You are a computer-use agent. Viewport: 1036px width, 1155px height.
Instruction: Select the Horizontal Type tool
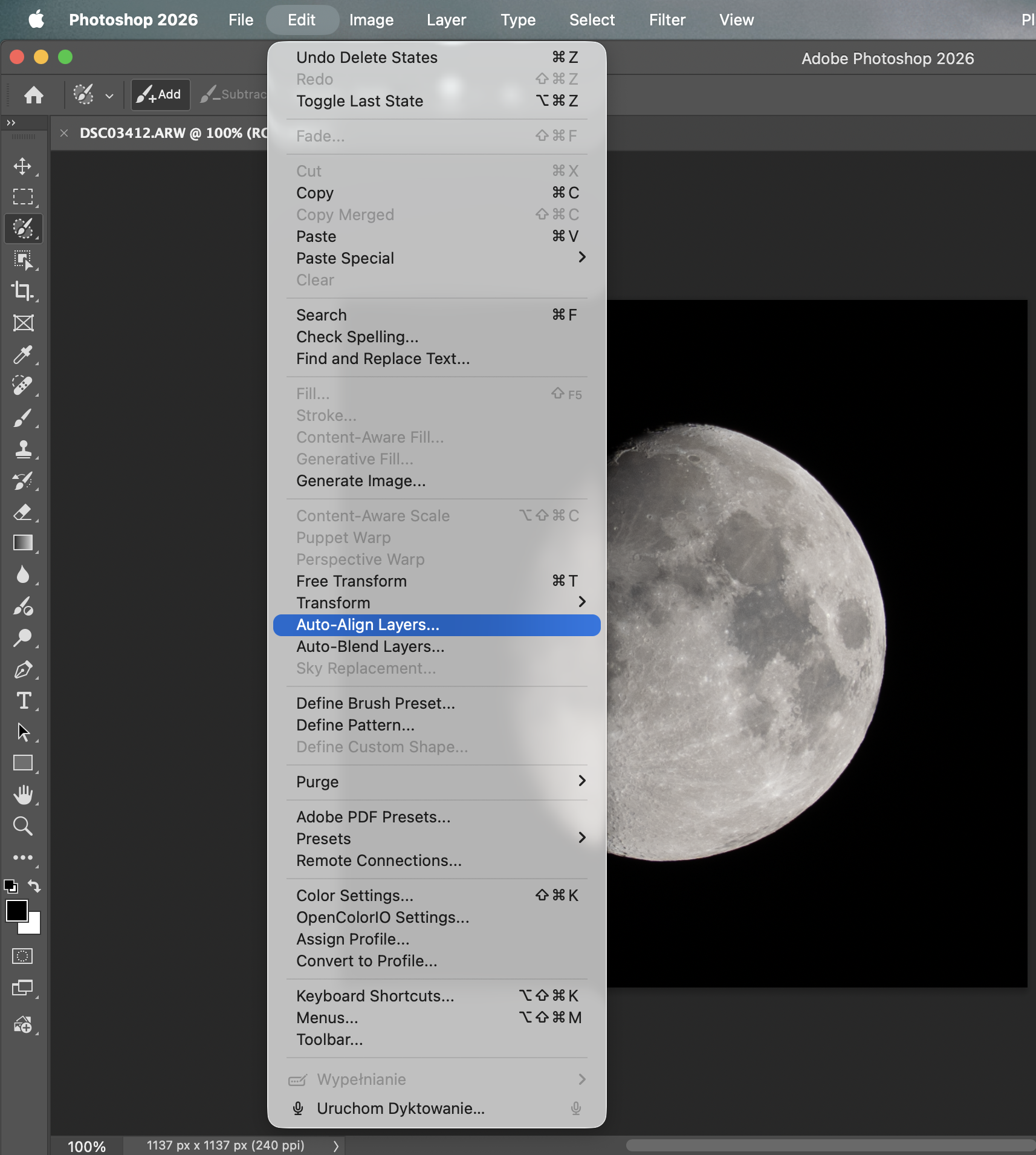pyautogui.click(x=23, y=700)
